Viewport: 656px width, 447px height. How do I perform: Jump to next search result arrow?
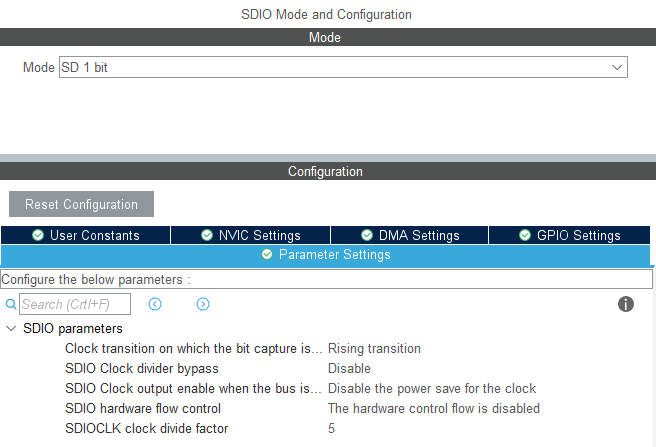(x=203, y=304)
